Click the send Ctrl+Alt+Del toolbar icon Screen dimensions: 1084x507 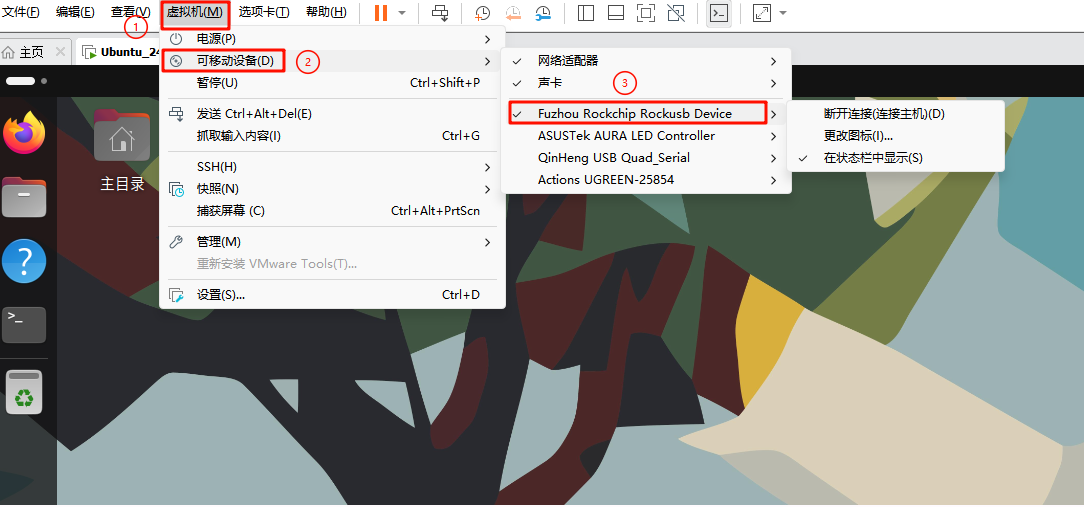click(440, 13)
